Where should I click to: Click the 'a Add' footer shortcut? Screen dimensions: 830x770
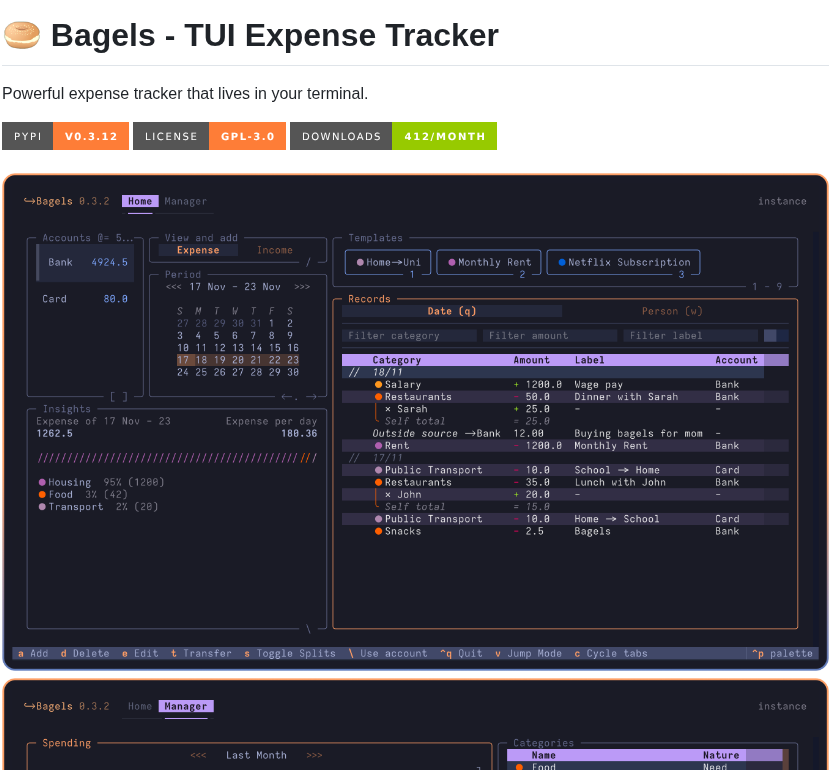point(33,654)
